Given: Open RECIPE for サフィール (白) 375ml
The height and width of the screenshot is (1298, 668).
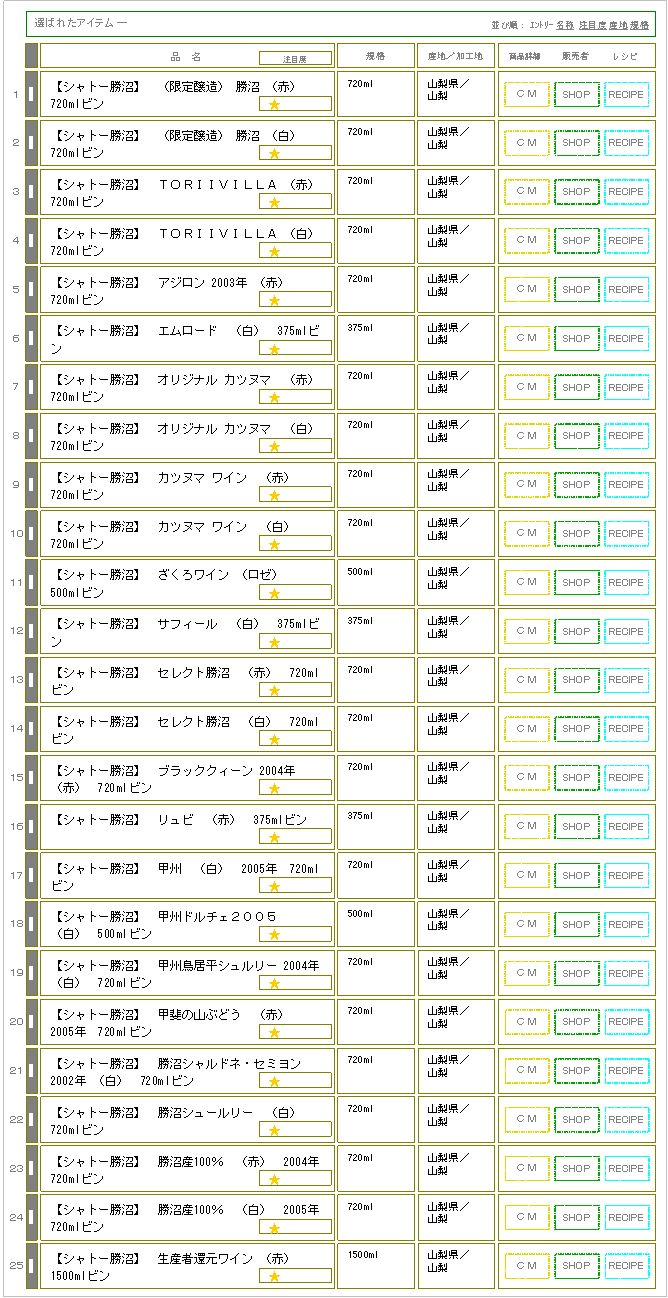Looking at the screenshot, I should point(627,631).
